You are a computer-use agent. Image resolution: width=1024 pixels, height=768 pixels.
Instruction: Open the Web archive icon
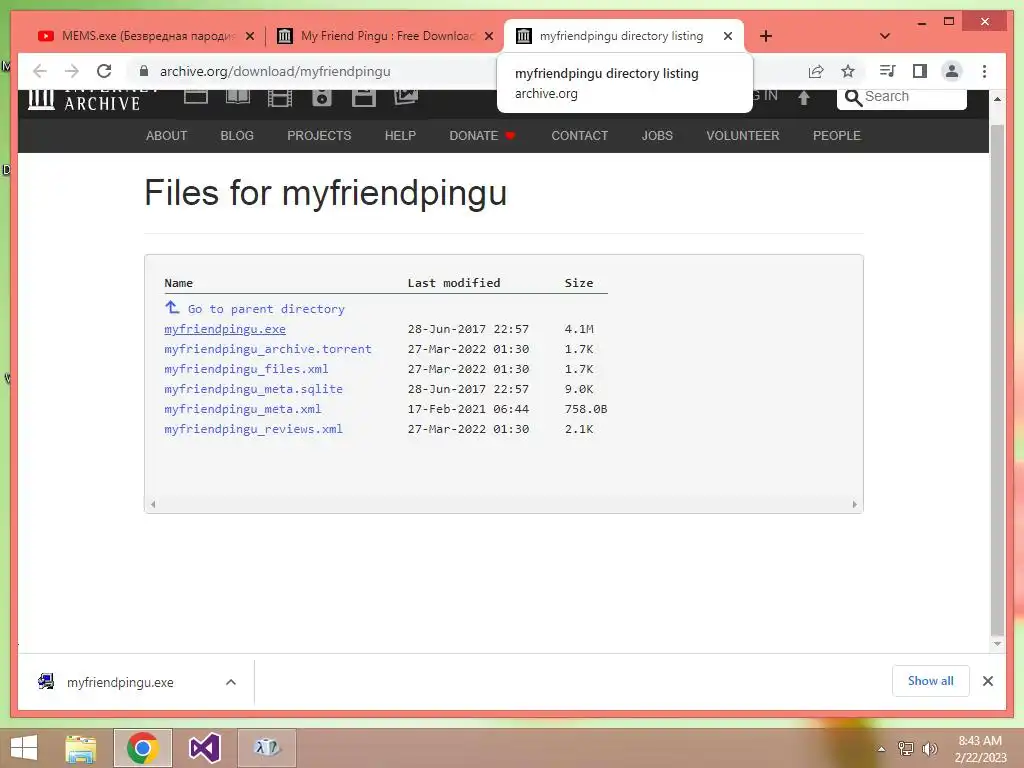(x=196, y=97)
